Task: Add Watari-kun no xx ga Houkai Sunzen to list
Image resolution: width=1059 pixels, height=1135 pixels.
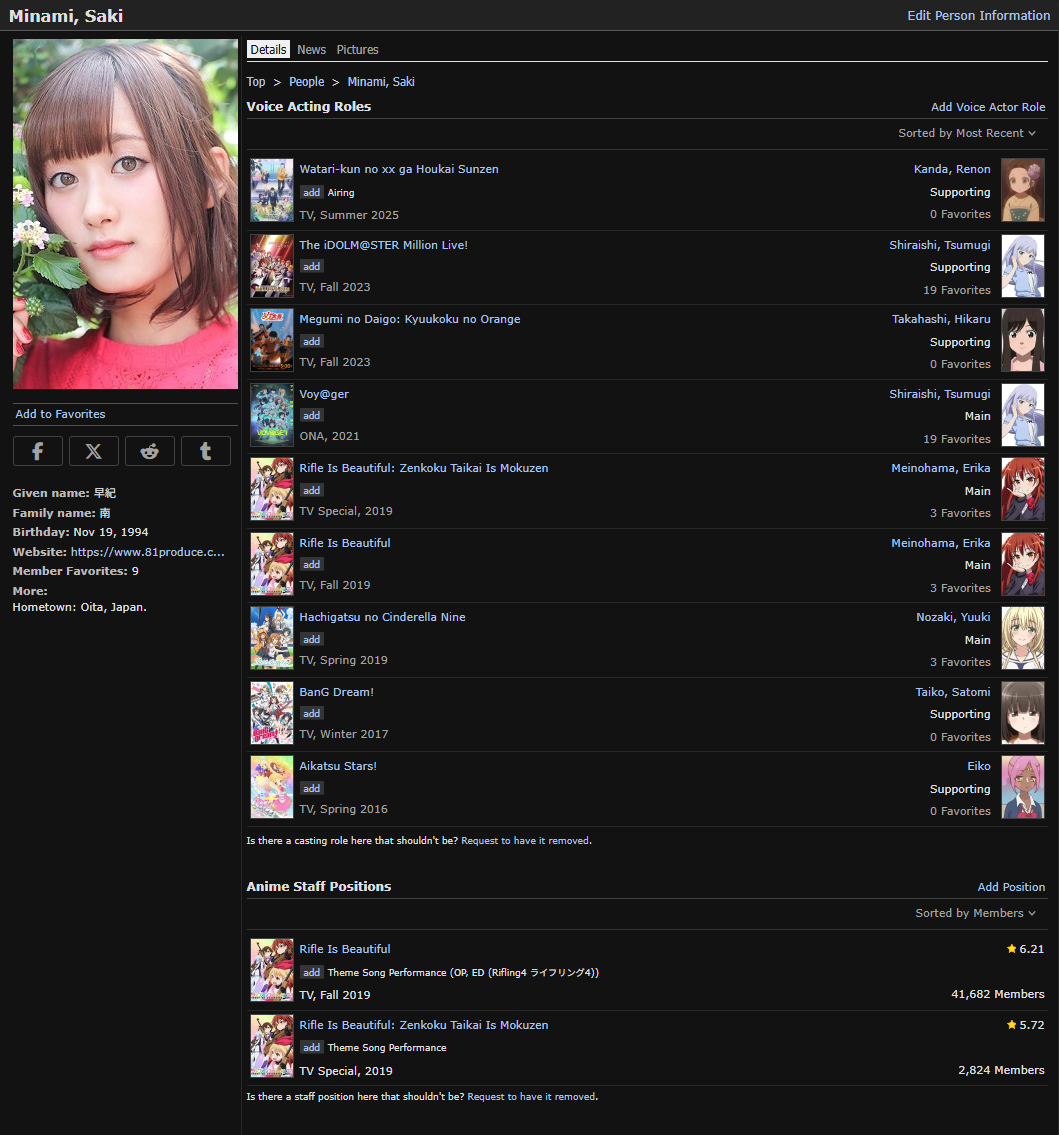Action: pyautogui.click(x=311, y=193)
